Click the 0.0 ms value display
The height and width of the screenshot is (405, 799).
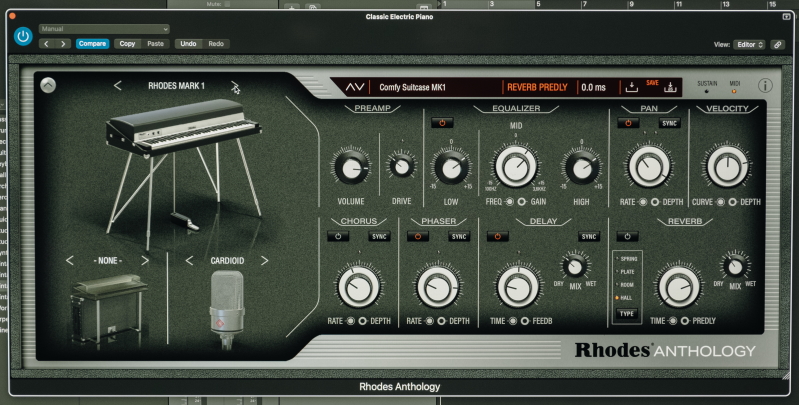tap(594, 87)
